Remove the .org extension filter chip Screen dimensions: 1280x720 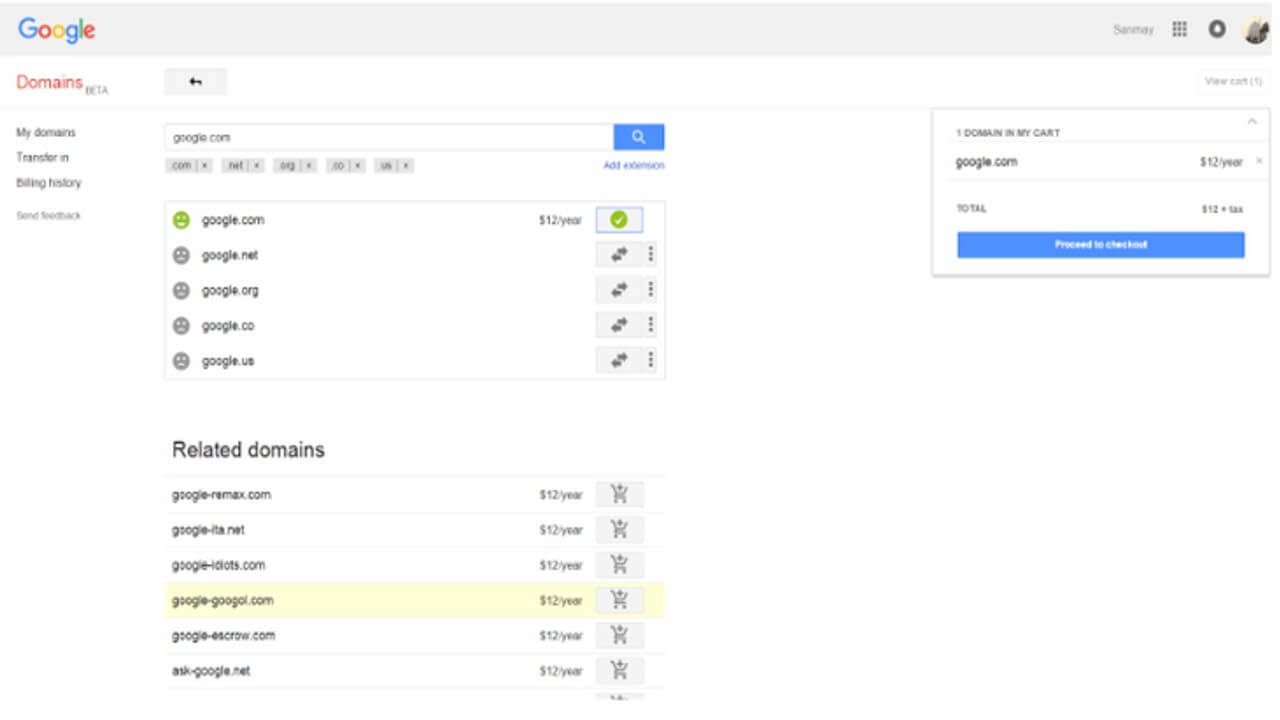point(309,166)
